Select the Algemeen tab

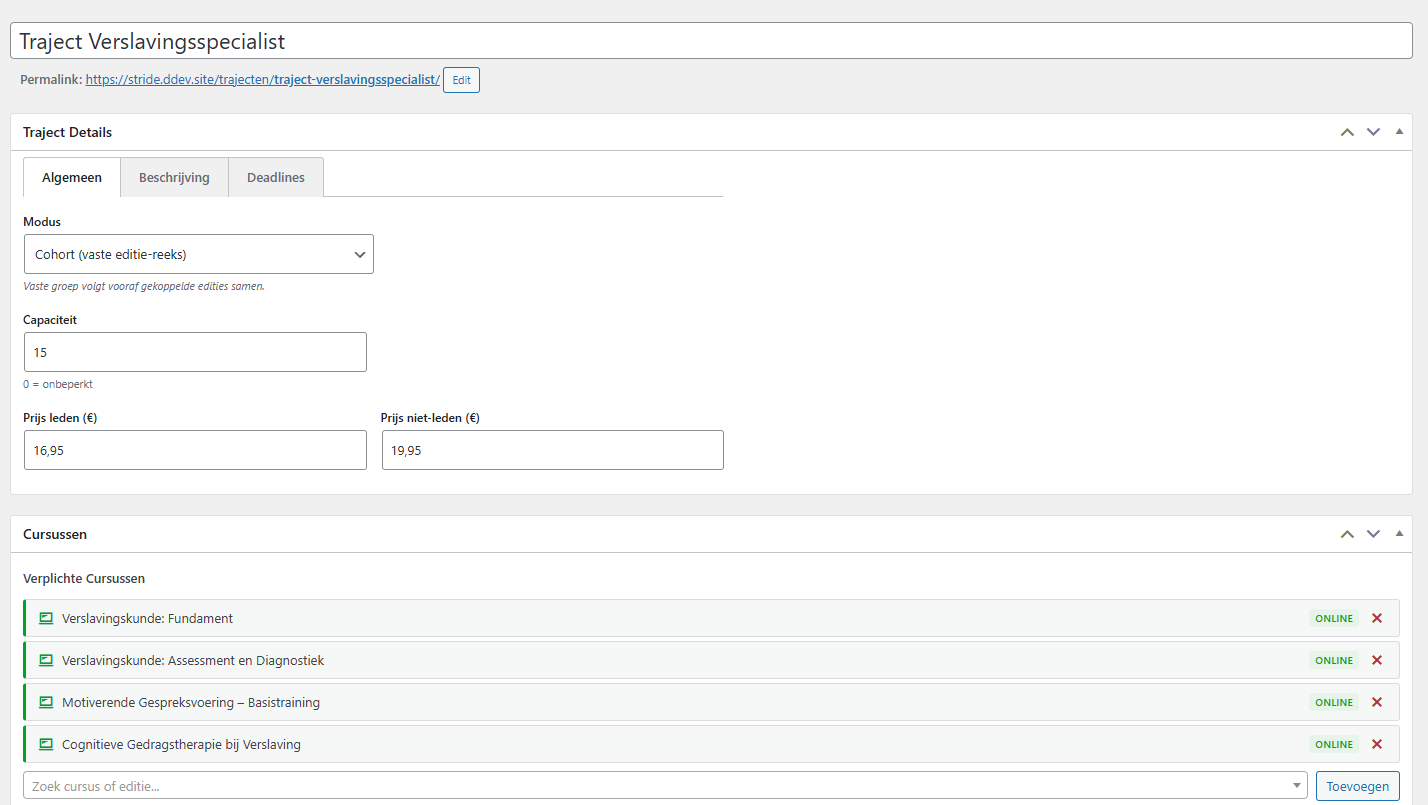coord(72,177)
